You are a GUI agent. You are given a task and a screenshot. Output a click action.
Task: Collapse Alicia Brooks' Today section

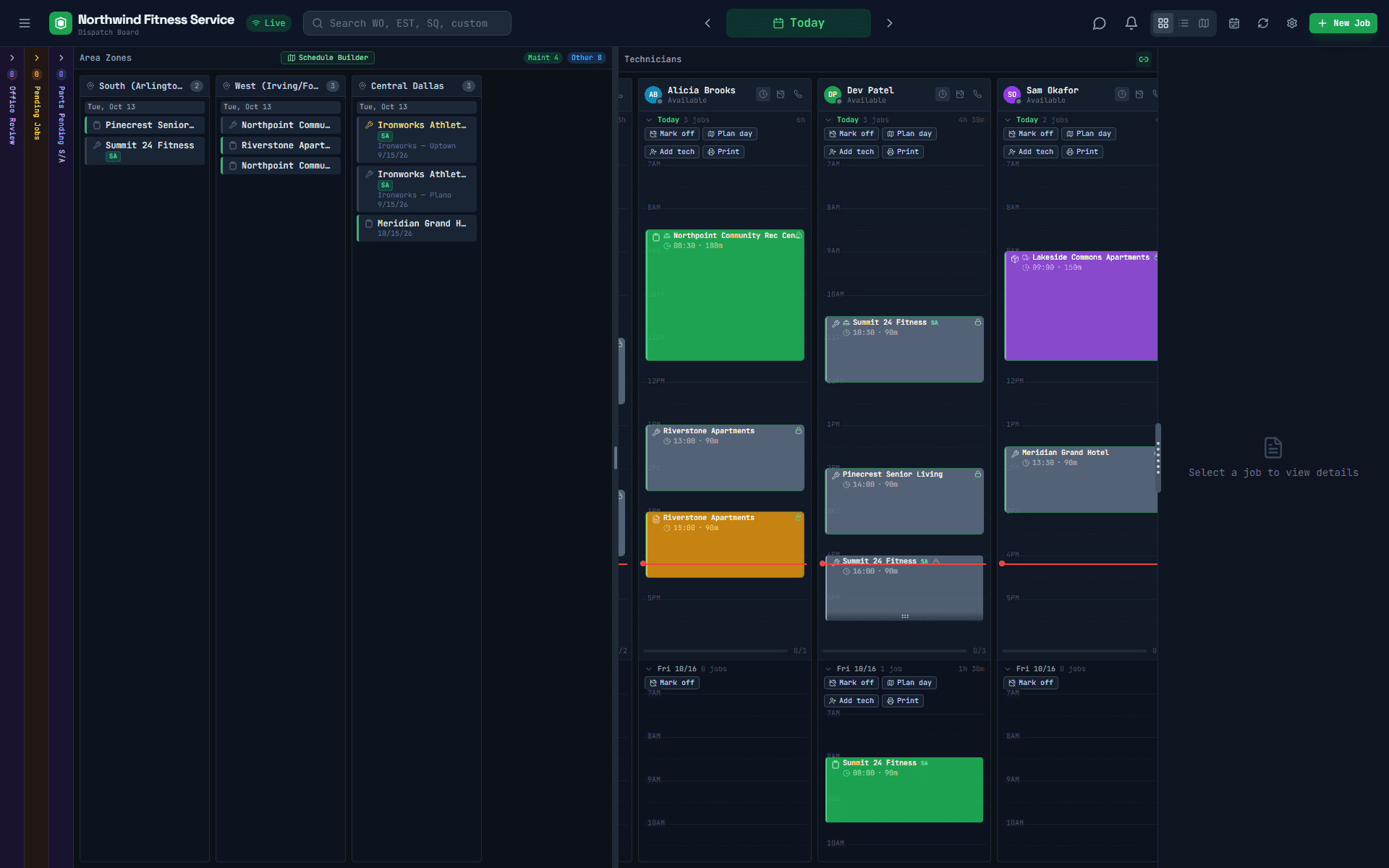pyautogui.click(x=649, y=120)
